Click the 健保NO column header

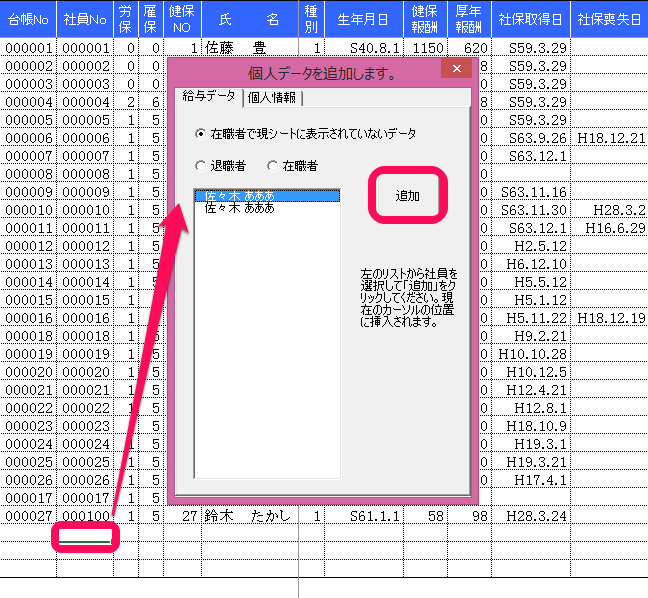click(x=182, y=19)
